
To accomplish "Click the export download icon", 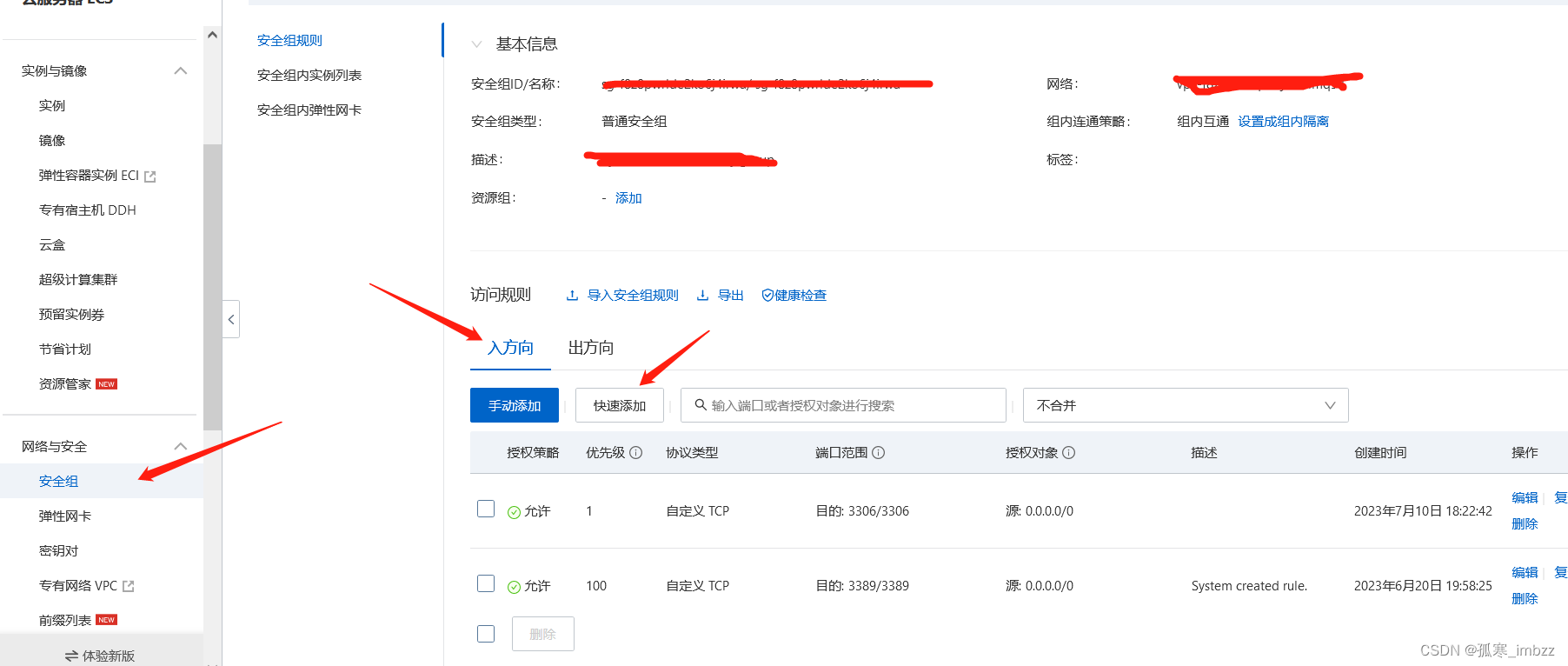I will [702, 296].
